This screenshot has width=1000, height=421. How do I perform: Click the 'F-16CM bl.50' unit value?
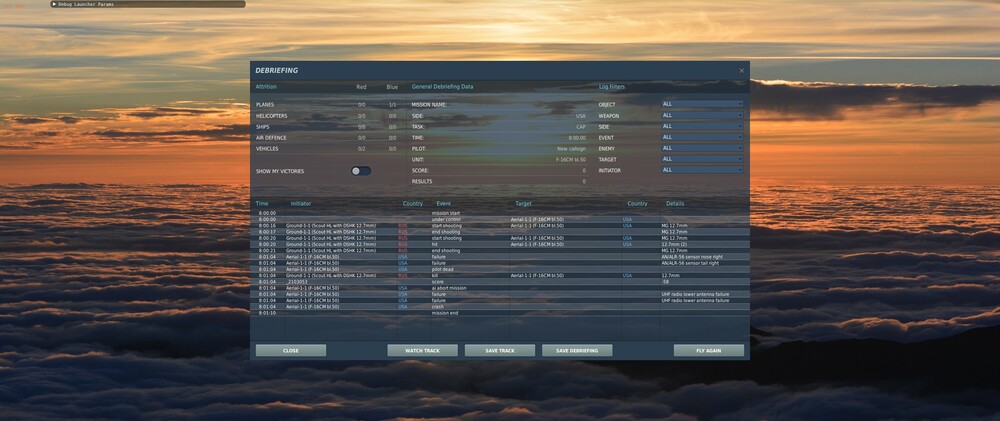click(571, 159)
